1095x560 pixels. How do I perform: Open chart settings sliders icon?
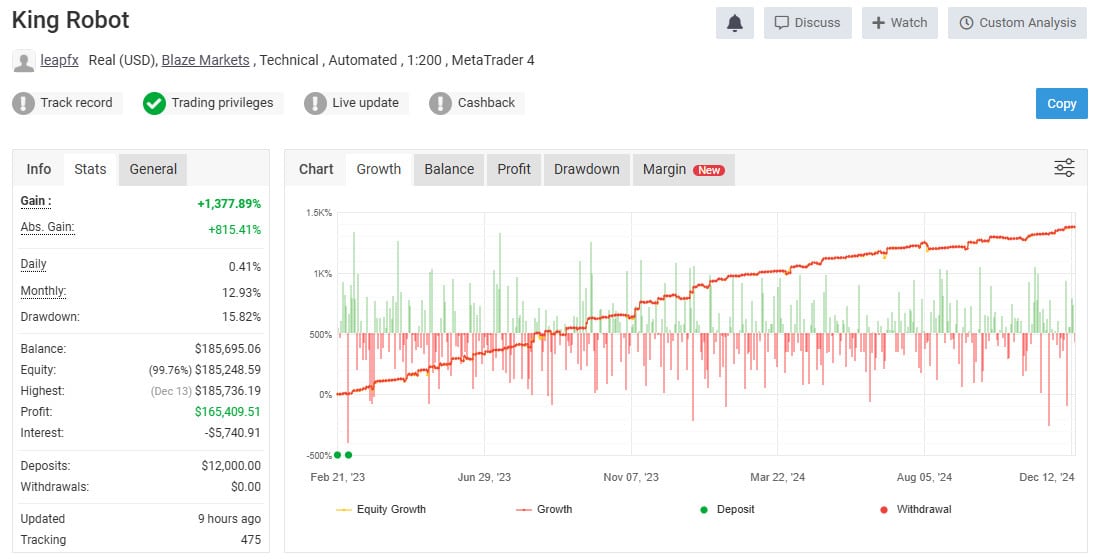pyautogui.click(x=1064, y=168)
